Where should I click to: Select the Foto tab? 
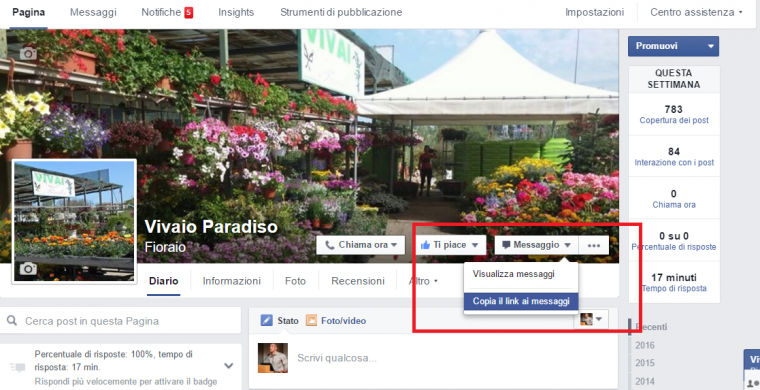point(295,281)
